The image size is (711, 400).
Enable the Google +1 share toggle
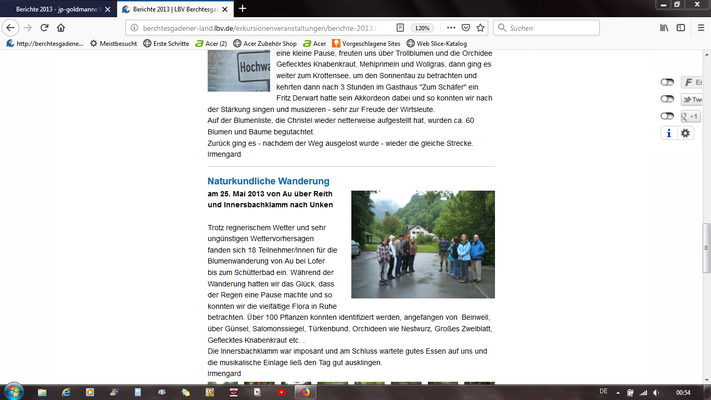(667, 116)
